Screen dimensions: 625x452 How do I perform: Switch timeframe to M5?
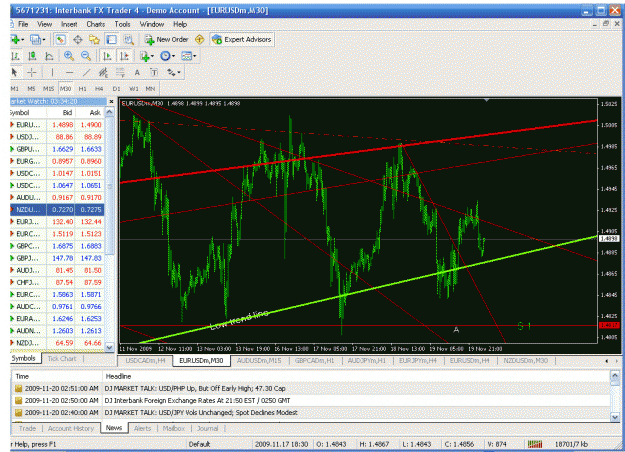pyautogui.click(x=31, y=89)
